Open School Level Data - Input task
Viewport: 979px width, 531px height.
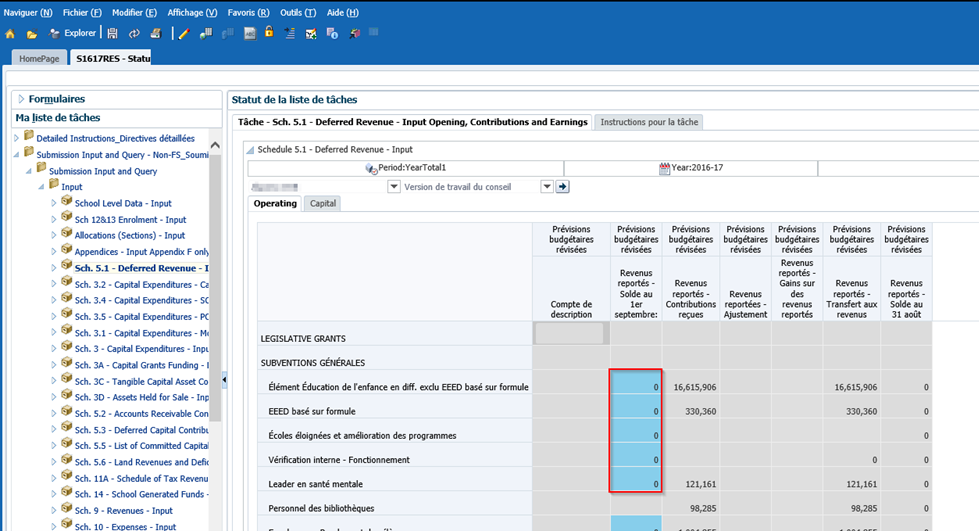pos(123,203)
